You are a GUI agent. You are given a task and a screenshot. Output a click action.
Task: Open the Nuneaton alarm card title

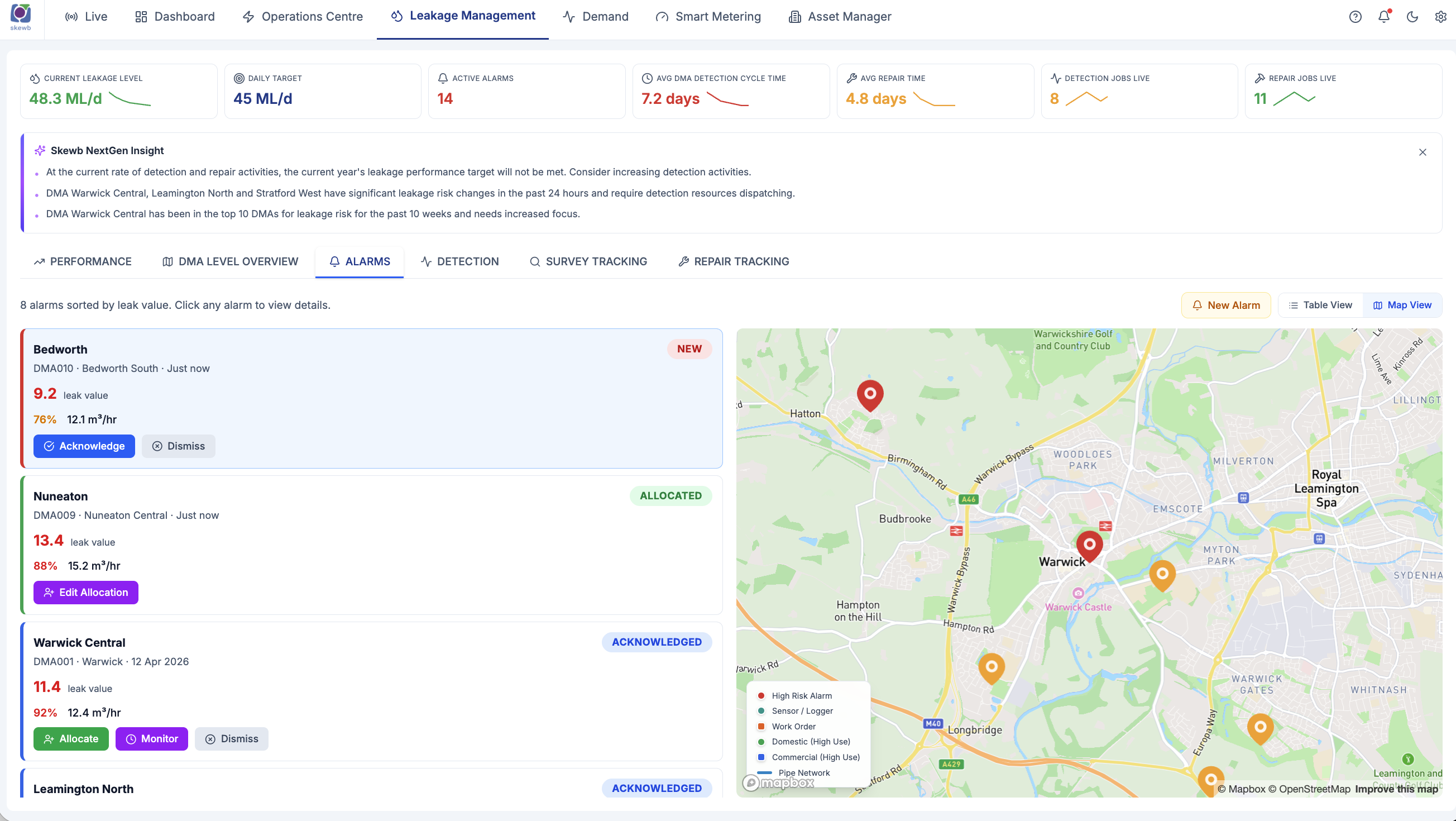coord(60,497)
